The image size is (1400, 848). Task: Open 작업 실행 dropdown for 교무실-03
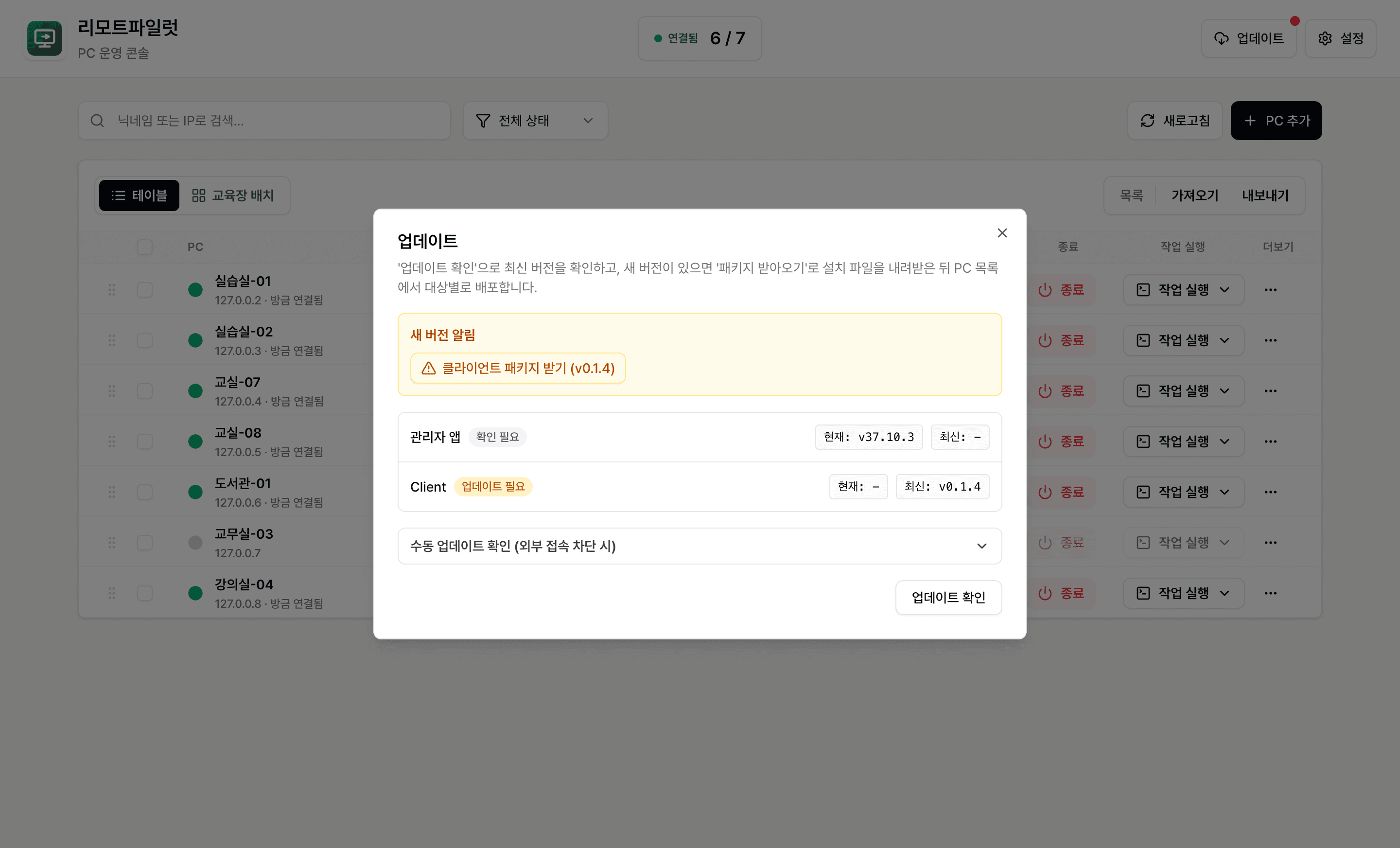click(x=1184, y=543)
